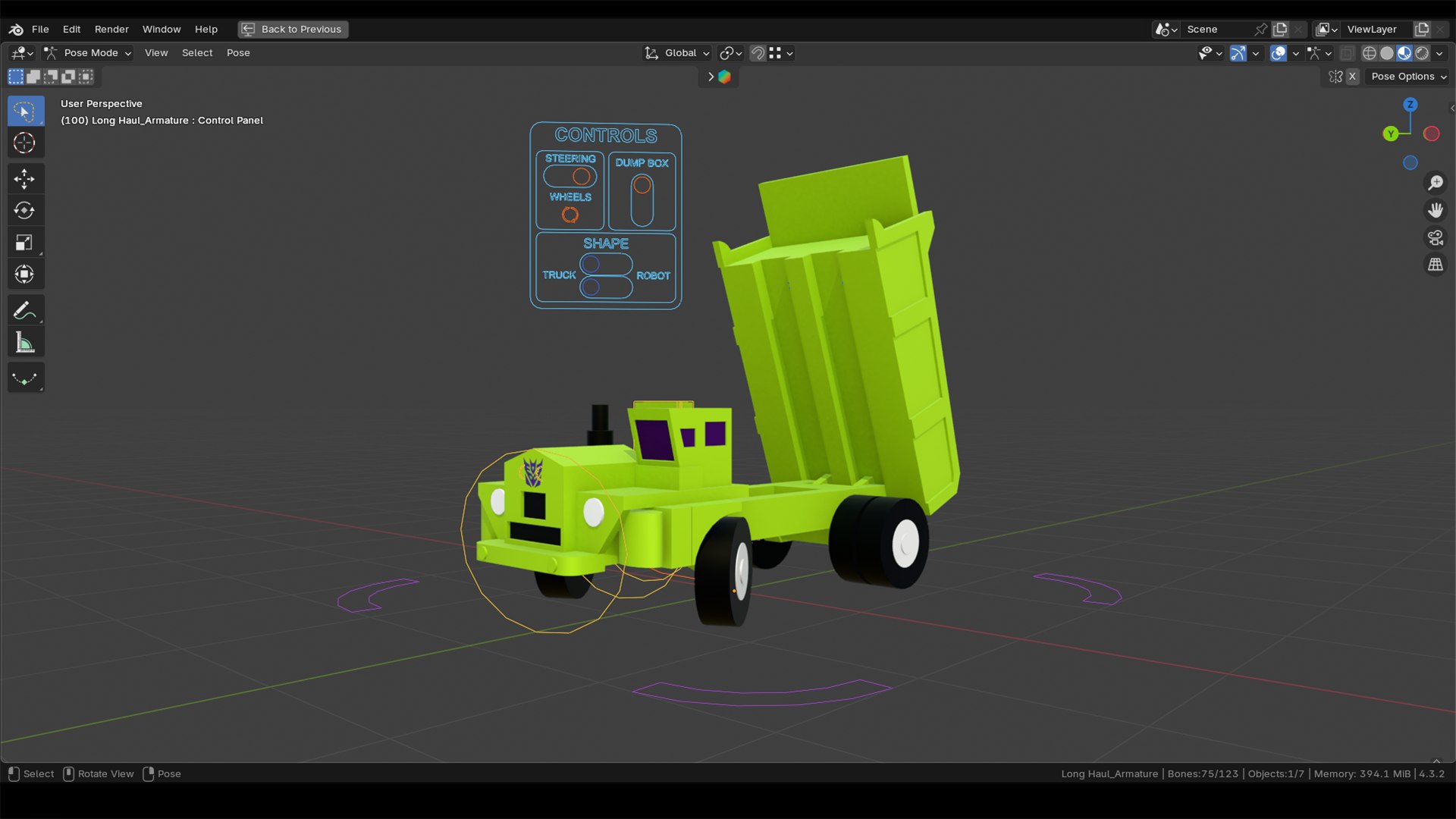Viewport: 1456px width, 819px height.
Task: Switch to material preview shading
Action: (x=1404, y=53)
